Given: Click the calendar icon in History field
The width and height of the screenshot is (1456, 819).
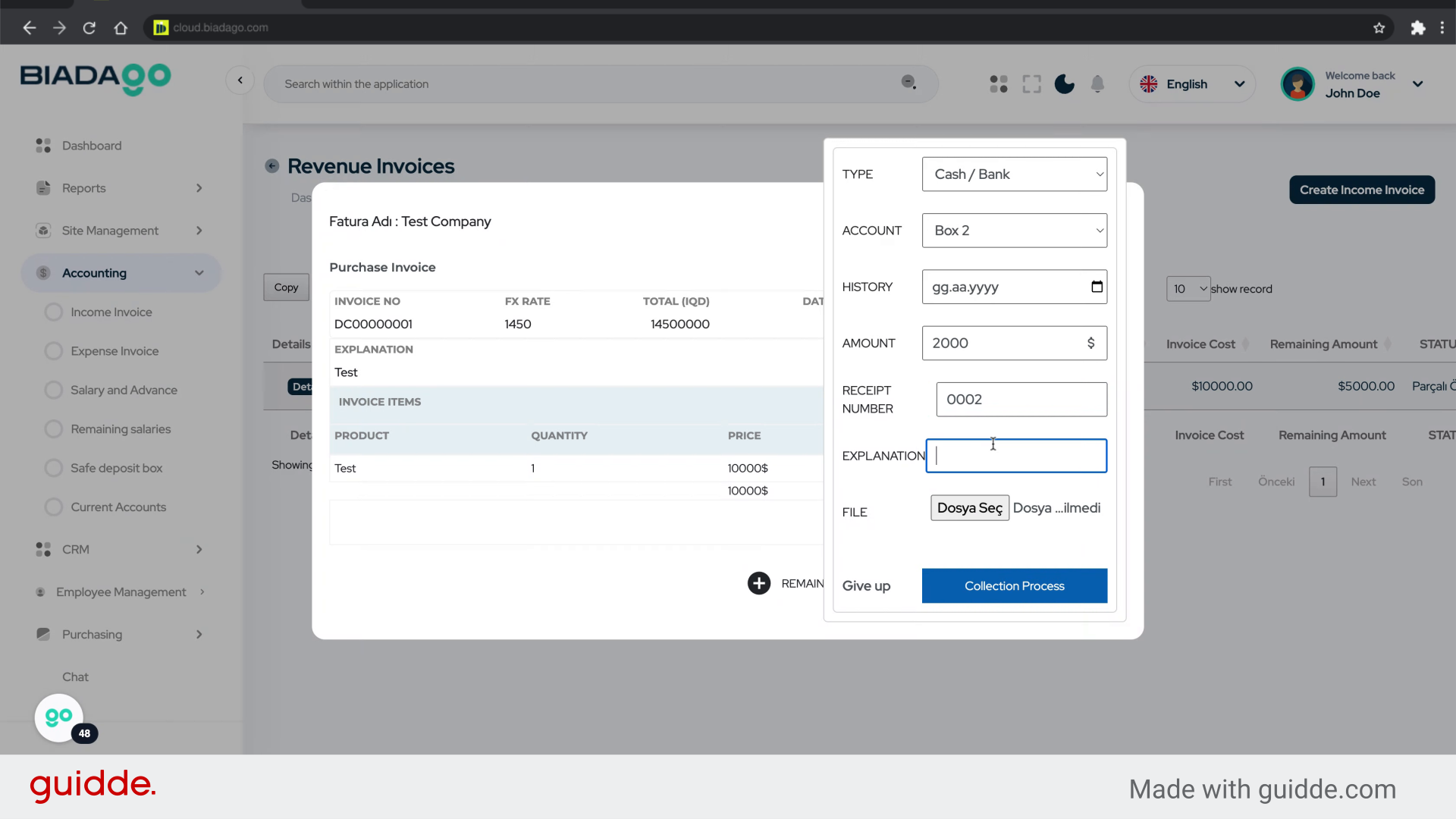Looking at the screenshot, I should 1097,287.
